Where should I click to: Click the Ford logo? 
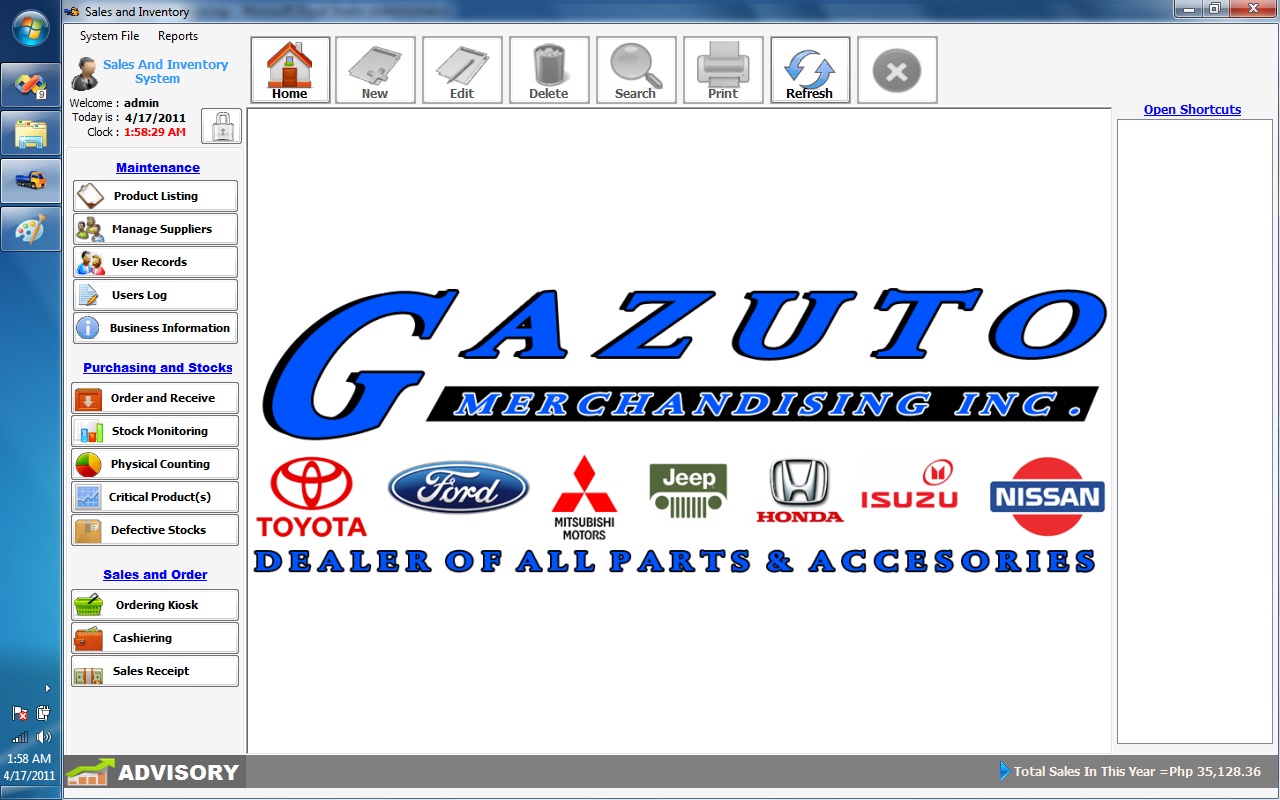pos(459,488)
